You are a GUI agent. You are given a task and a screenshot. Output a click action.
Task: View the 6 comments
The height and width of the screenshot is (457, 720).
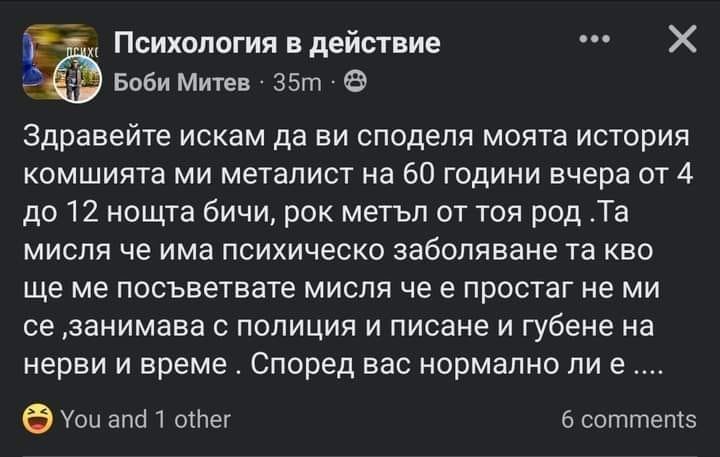(629, 420)
